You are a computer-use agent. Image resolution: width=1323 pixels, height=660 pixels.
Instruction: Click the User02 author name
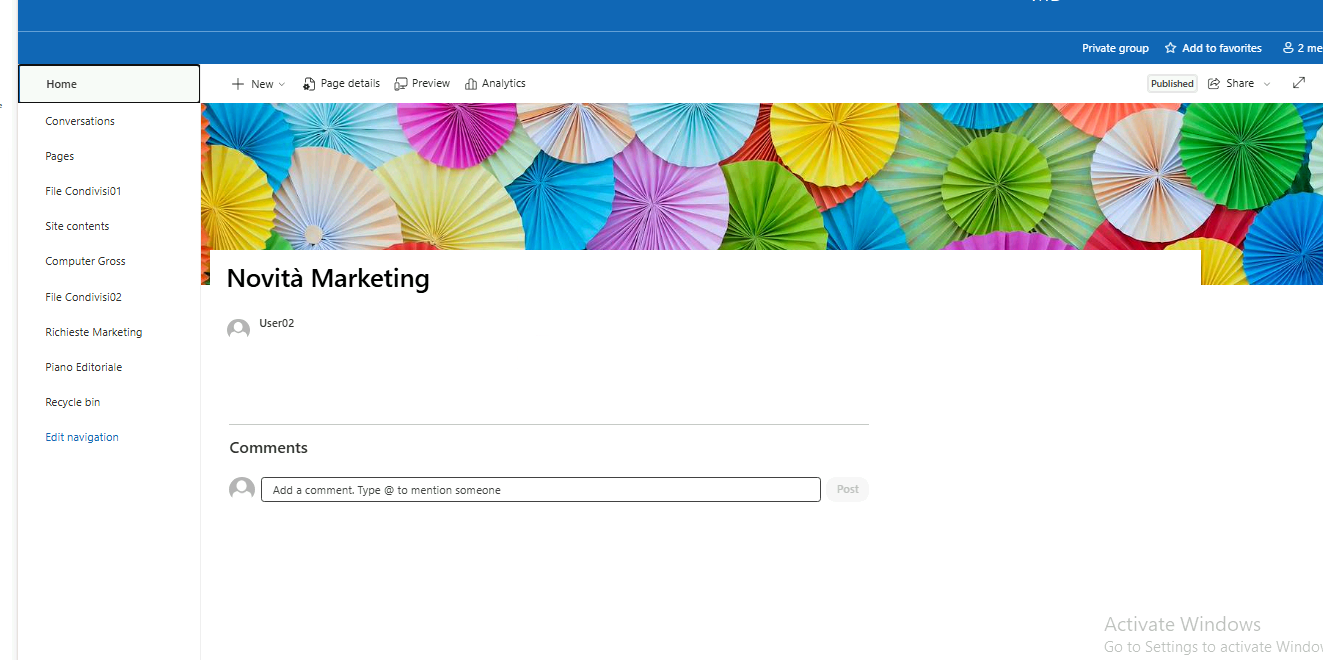click(x=277, y=323)
